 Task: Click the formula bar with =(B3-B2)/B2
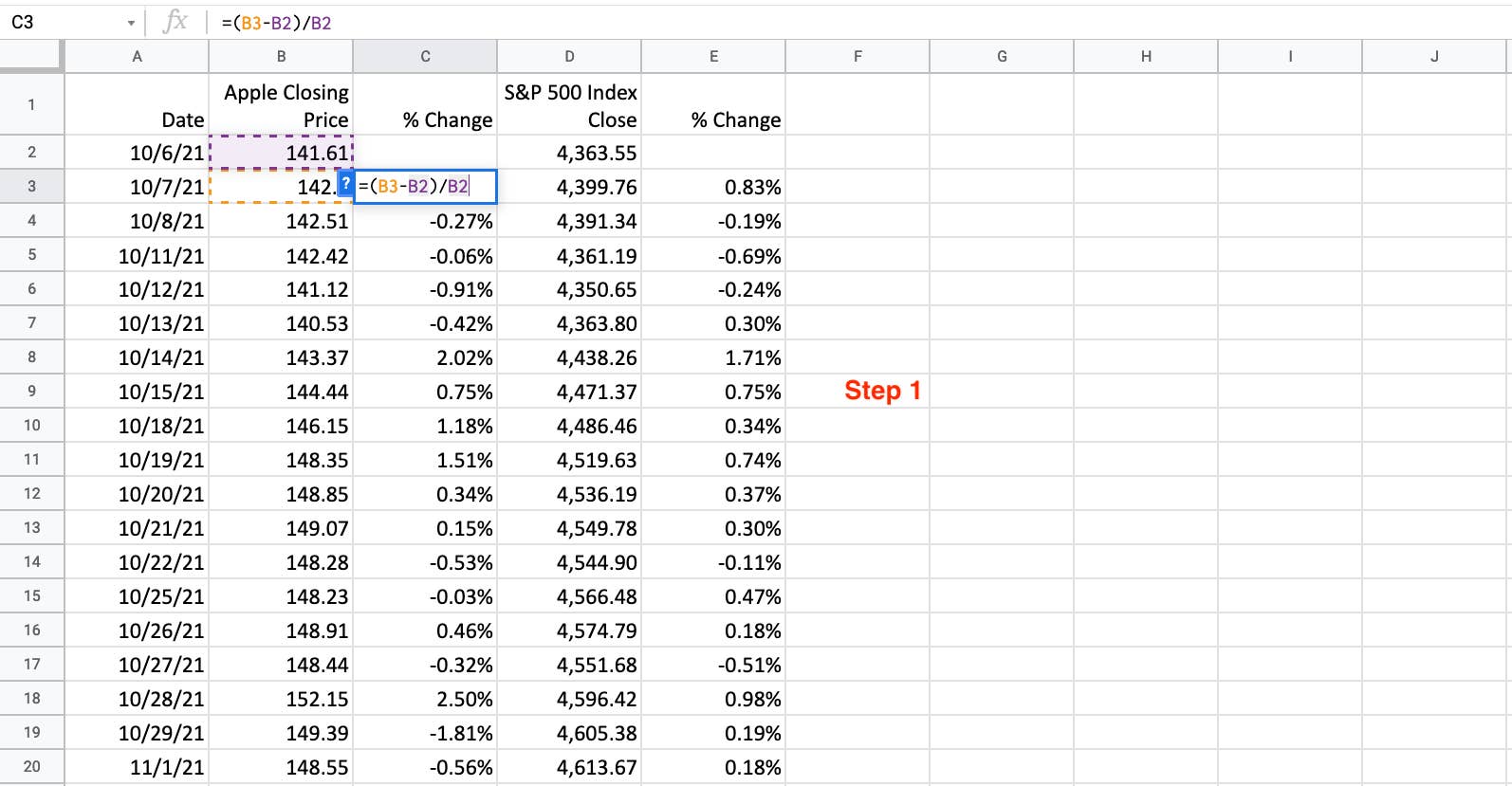point(861,23)
